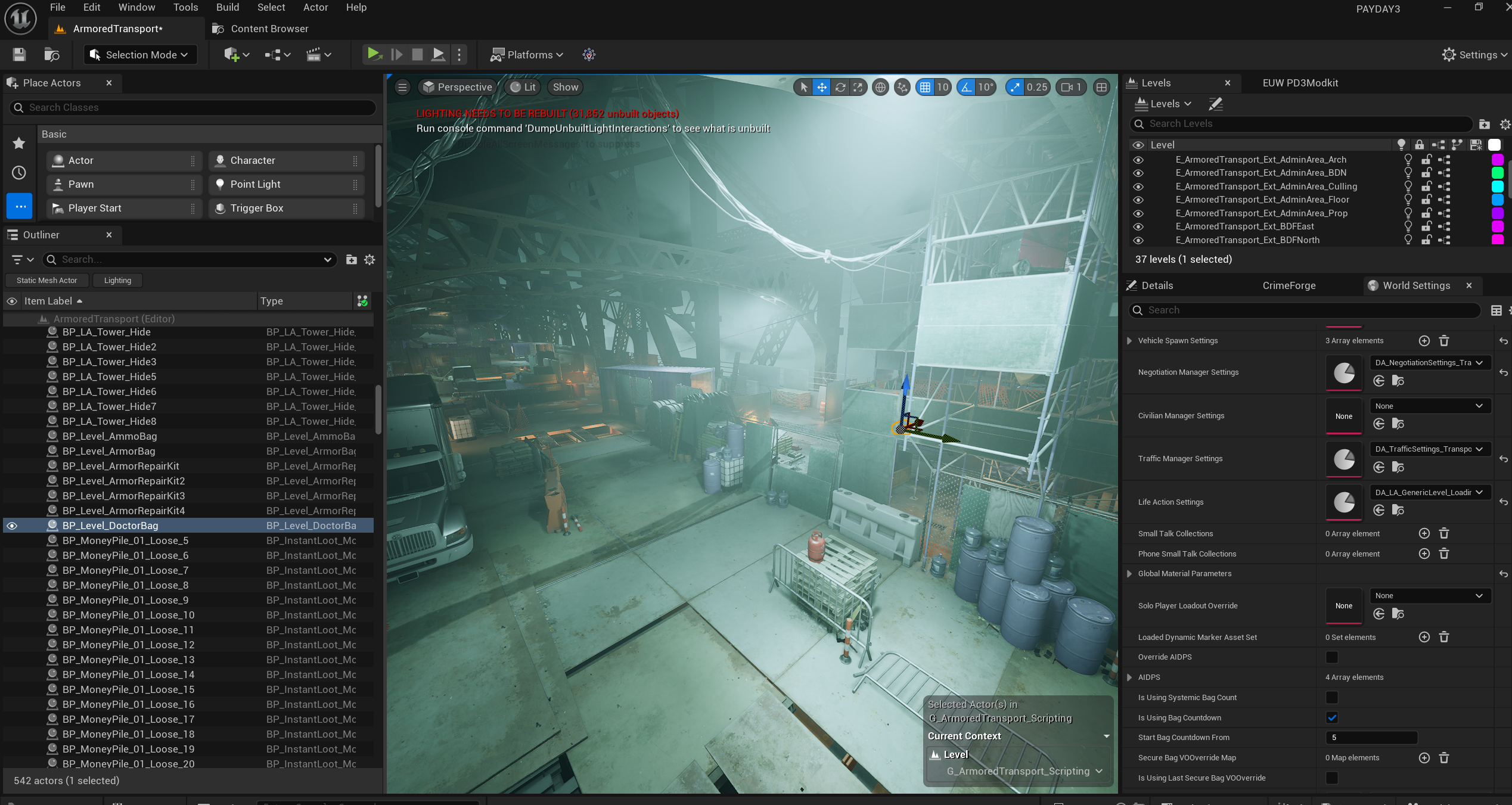Click the Static Mesh Actor filter
This screenshot has width=1512, height=805.
47,281
